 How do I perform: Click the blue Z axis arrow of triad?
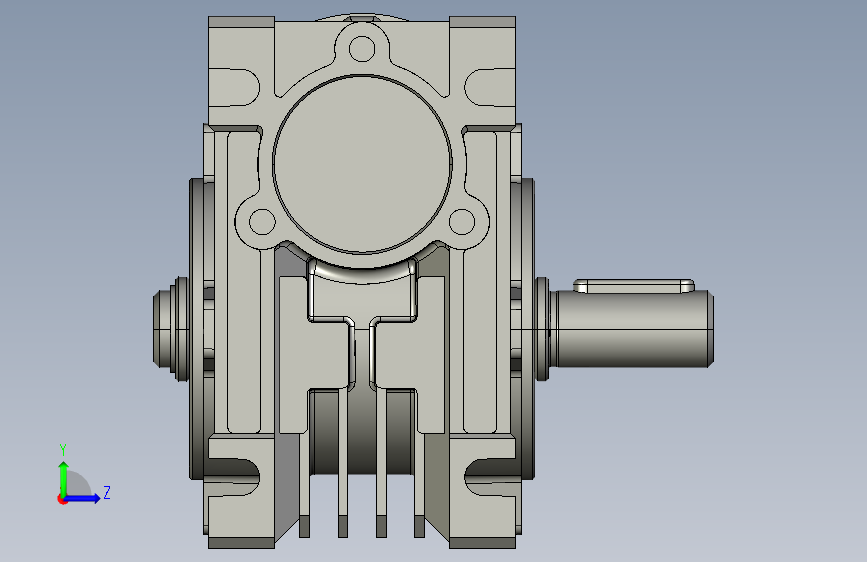point(83,498)
